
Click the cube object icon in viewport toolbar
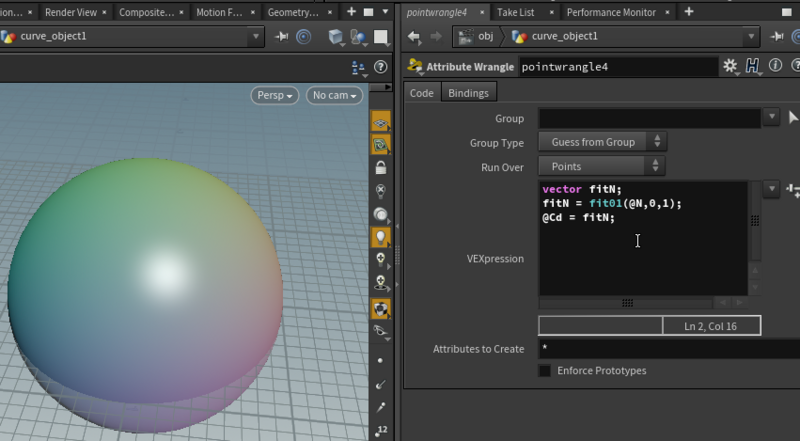(336, 37)
